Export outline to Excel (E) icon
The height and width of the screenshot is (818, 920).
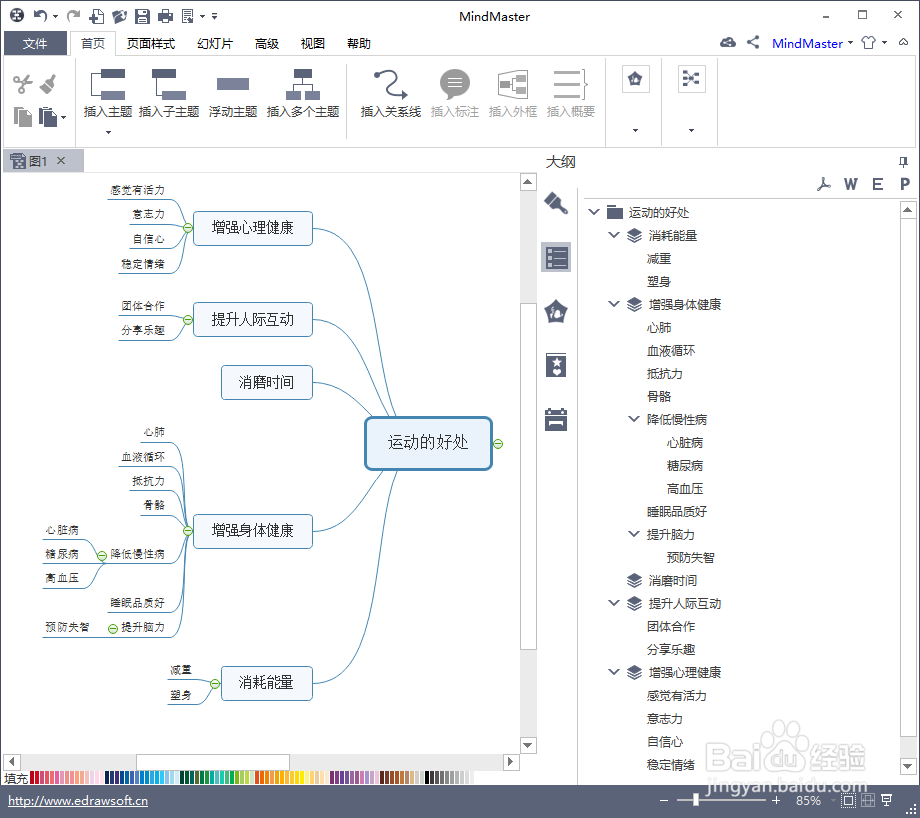click(878, 184)
